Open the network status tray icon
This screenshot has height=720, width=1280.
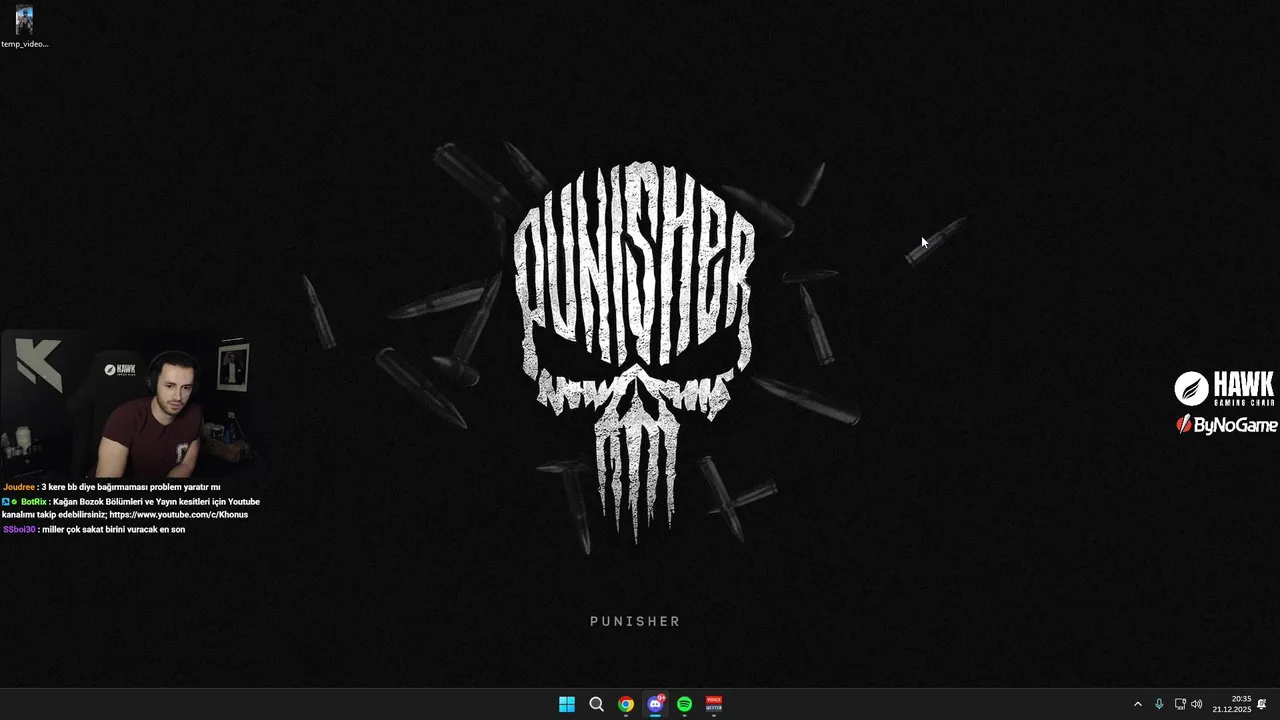click(1180, 704)
